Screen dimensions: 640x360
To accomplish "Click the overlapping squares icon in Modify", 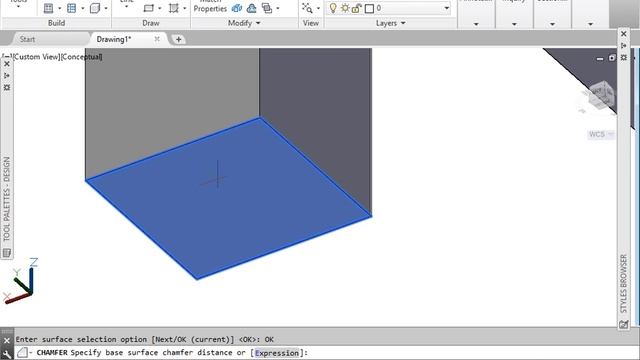I will coord(267,8).
